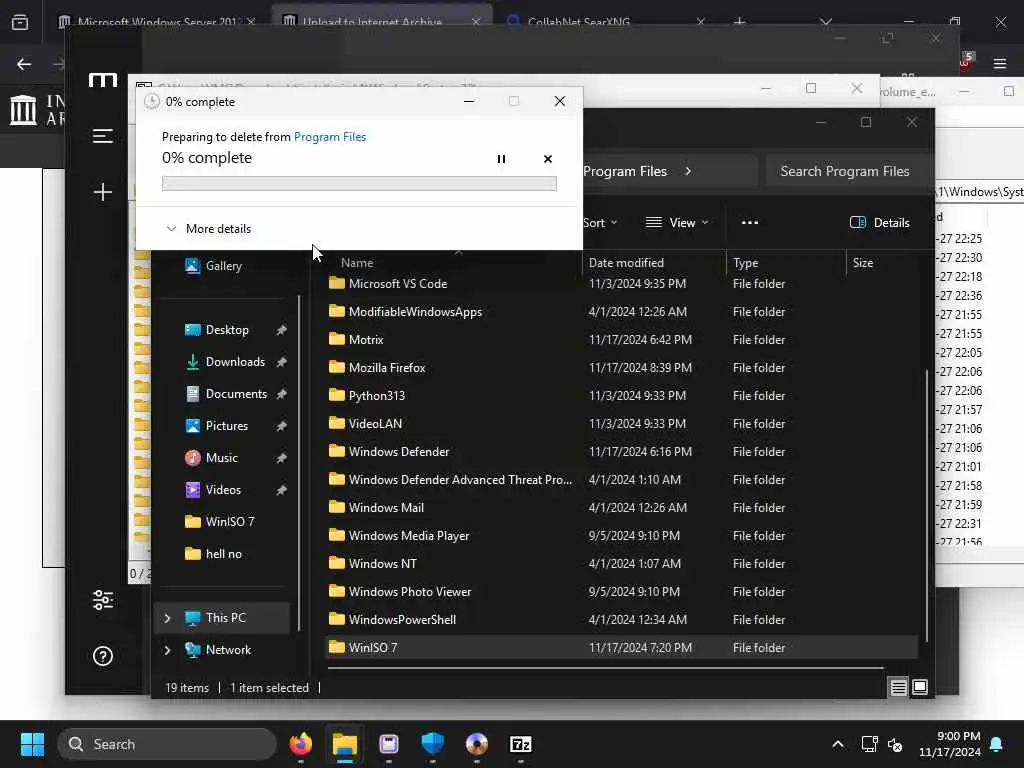Select the WinISO 7 folder row
The width and height of the screenshot is (1024, 768).
[621, 648]
